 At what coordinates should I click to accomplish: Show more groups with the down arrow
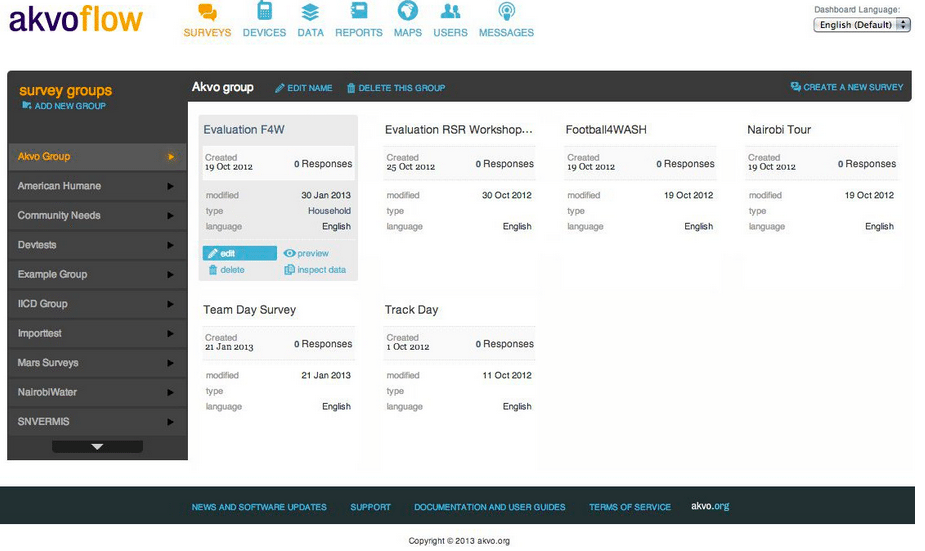pyautogui.click(x=97, y=447)
